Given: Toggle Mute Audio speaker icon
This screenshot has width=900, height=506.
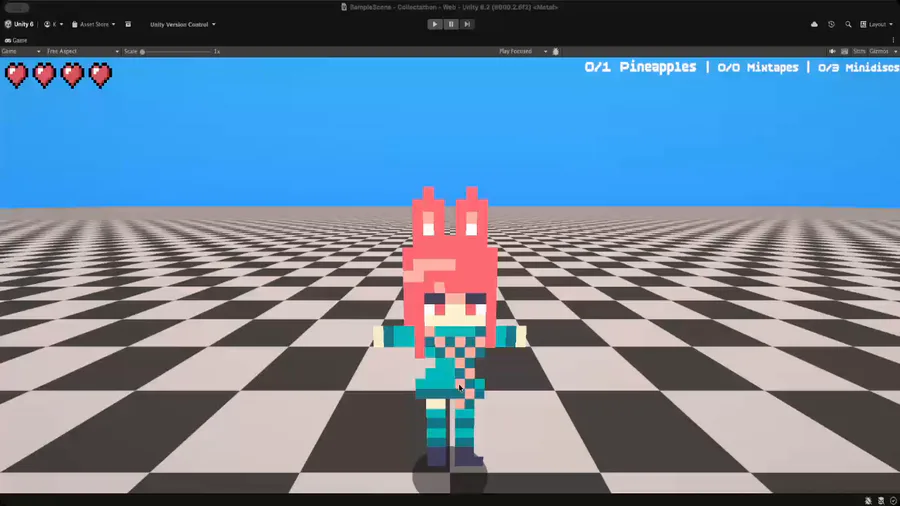Looking at the screenshot, I should click(x=832, y=51).
